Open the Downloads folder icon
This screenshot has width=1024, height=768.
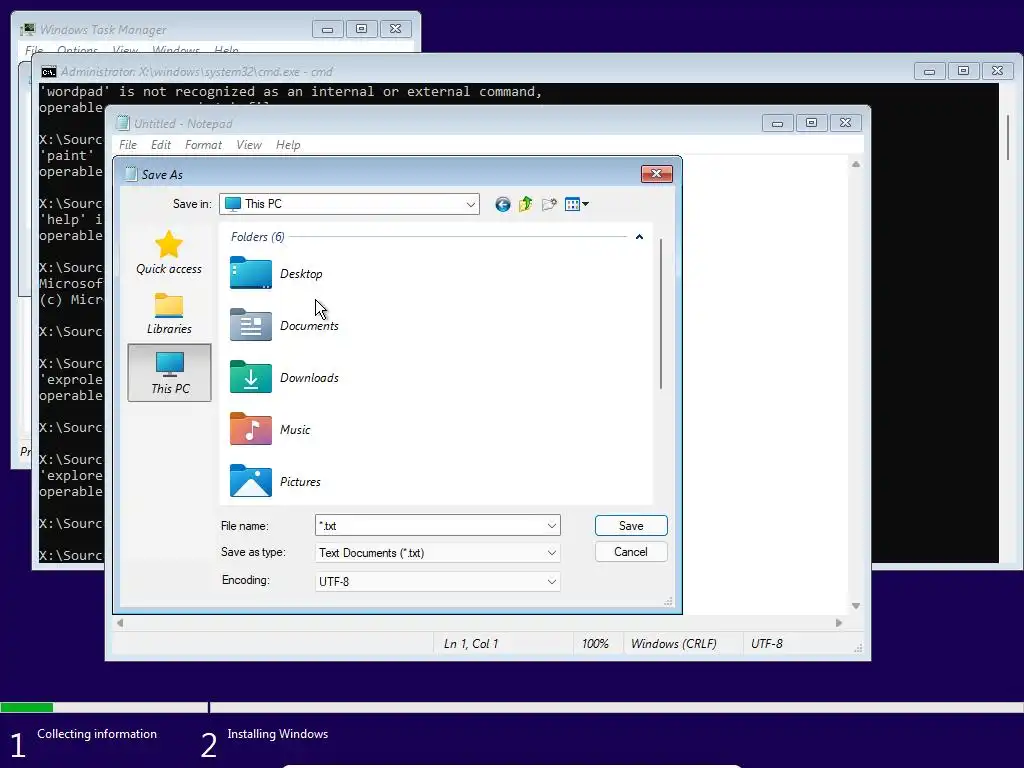tap(251, 377)
